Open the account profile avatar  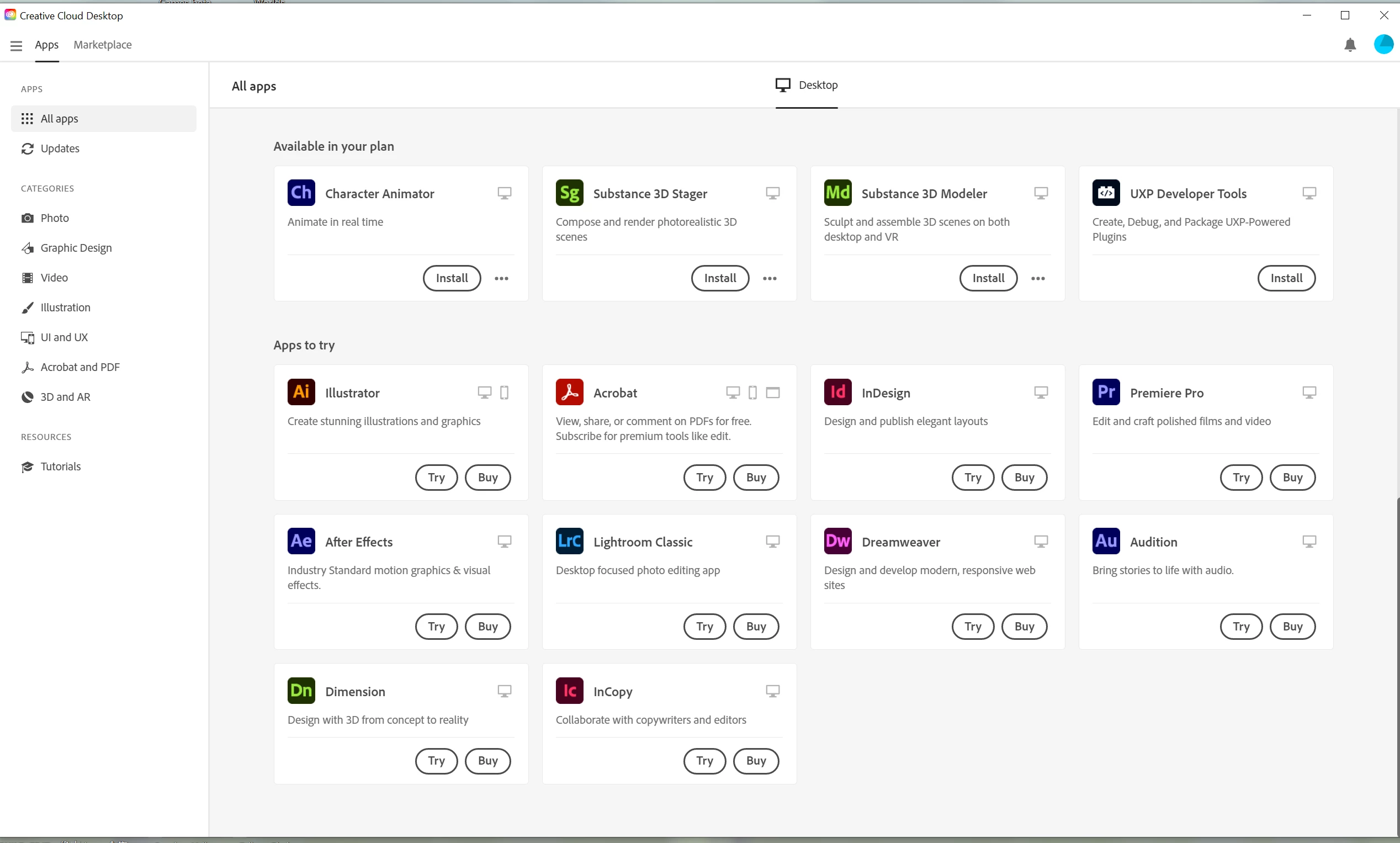coord(1383,44)
